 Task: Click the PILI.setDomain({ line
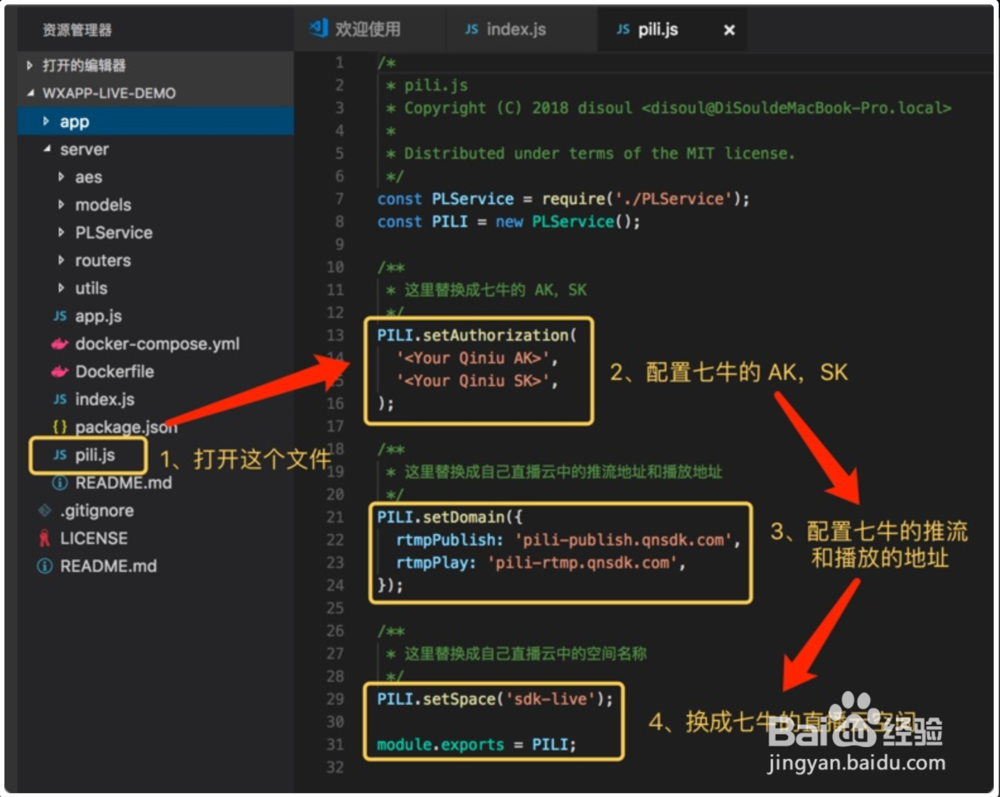pyautogui.click(x=450, y=517)
